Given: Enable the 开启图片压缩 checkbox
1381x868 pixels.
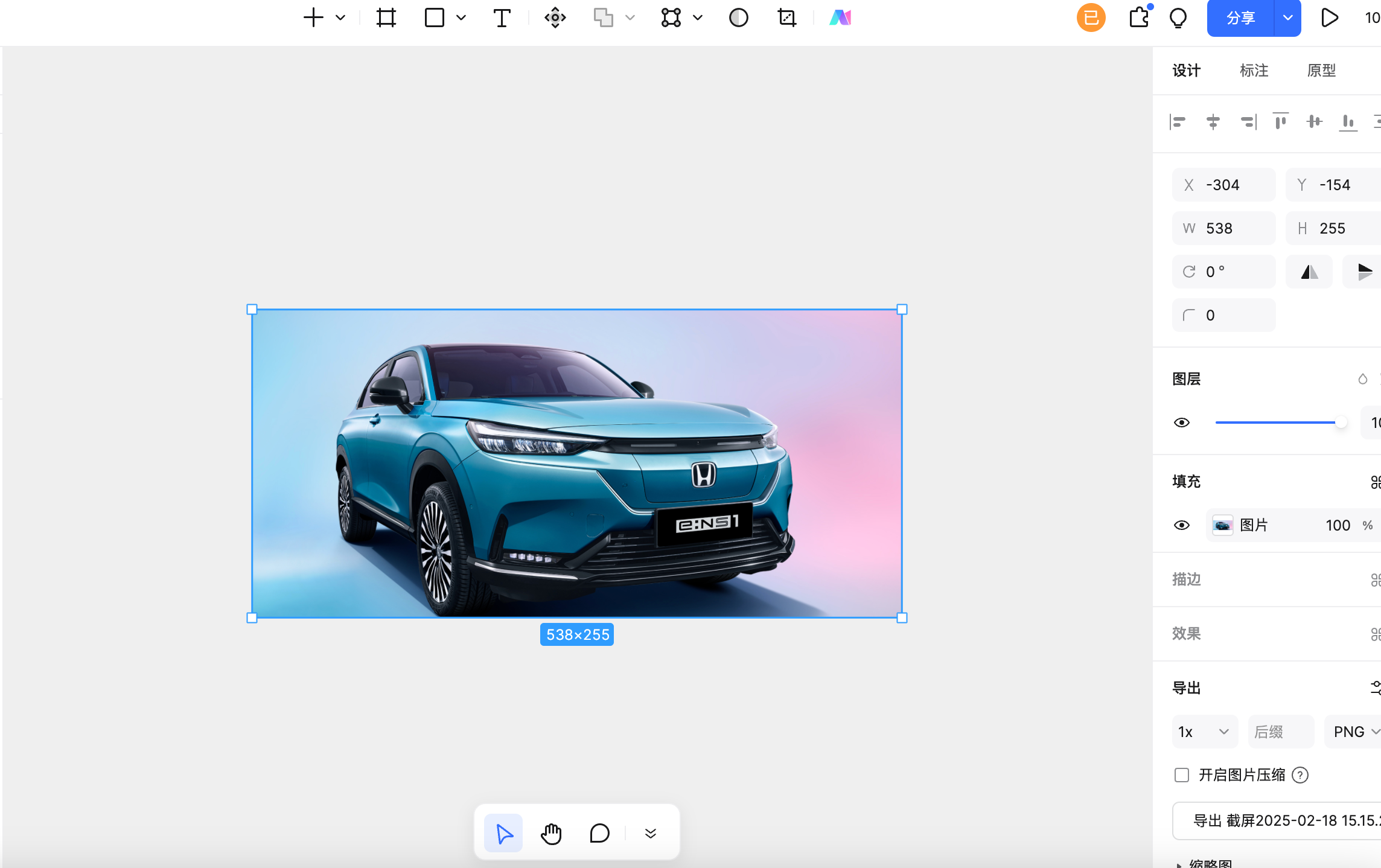Looking at the screenshot, I should click(1182, 775).
